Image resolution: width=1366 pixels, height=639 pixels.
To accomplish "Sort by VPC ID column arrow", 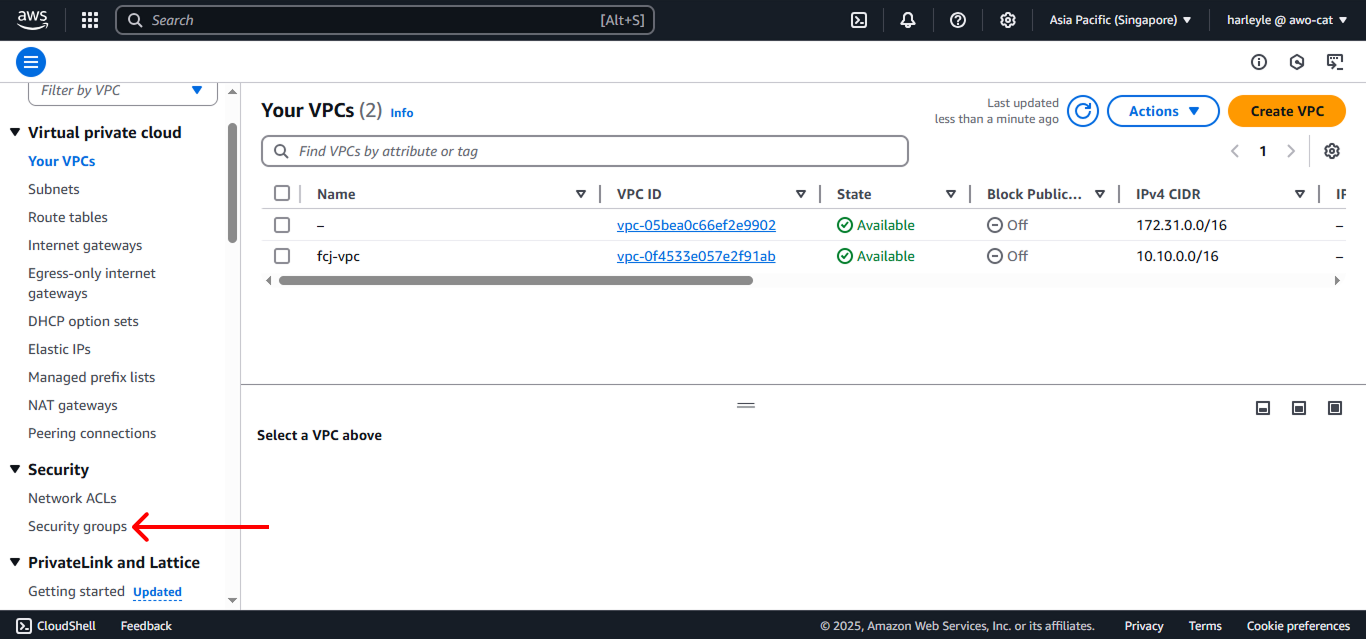I will click(801, 194).
